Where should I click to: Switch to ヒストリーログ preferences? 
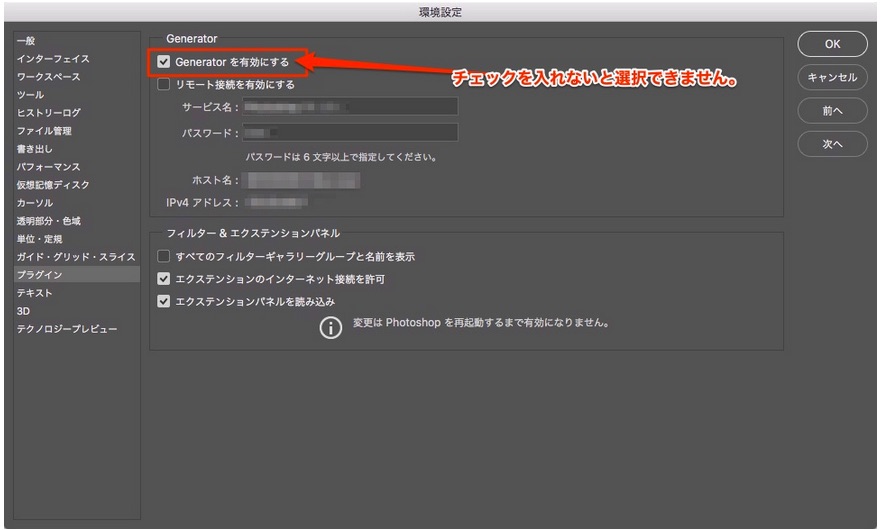point(48,113)
